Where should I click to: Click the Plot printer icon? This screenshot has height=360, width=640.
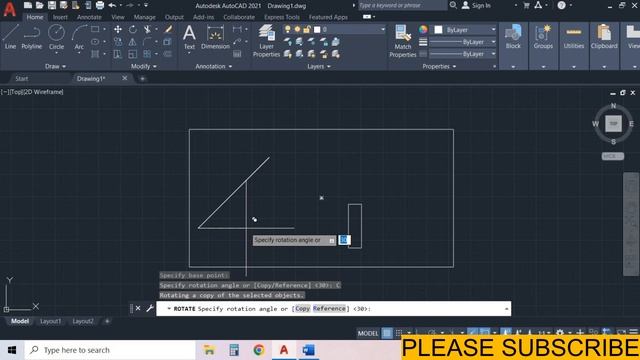click(100, 5)
